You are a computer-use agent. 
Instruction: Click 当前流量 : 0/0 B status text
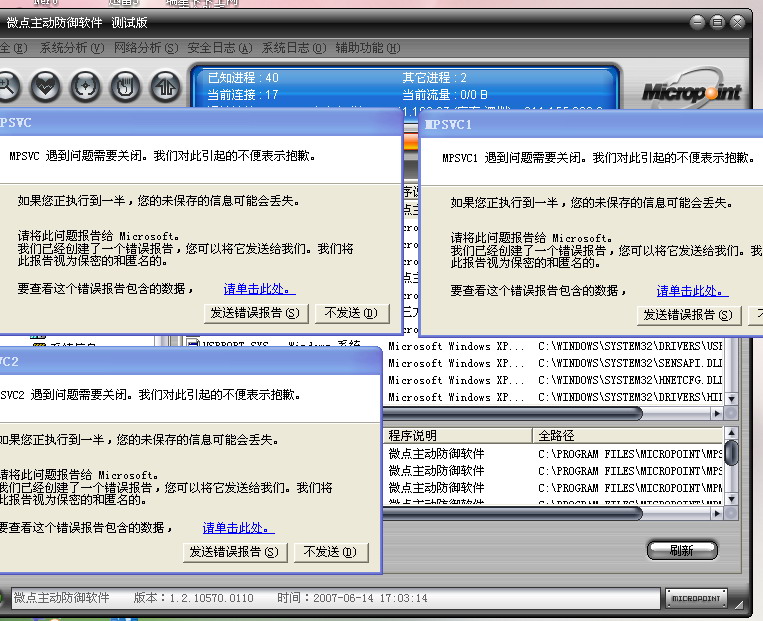[x=444, y=94]
